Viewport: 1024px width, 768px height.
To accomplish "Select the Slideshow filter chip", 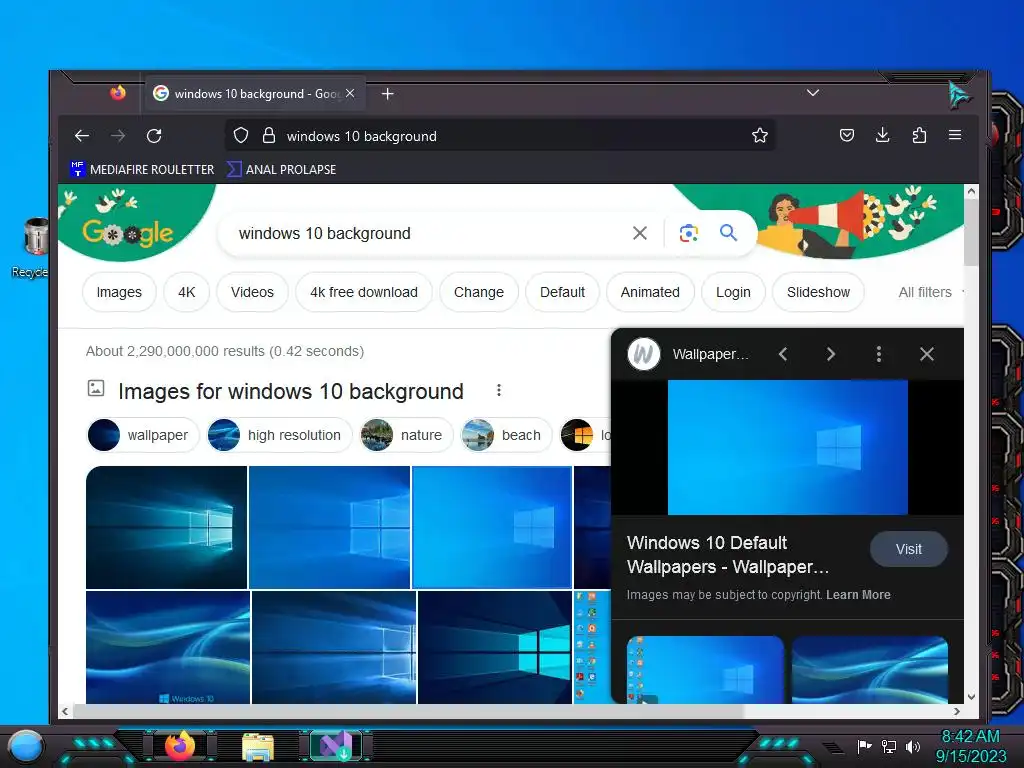I will click(x=818, y=292).
